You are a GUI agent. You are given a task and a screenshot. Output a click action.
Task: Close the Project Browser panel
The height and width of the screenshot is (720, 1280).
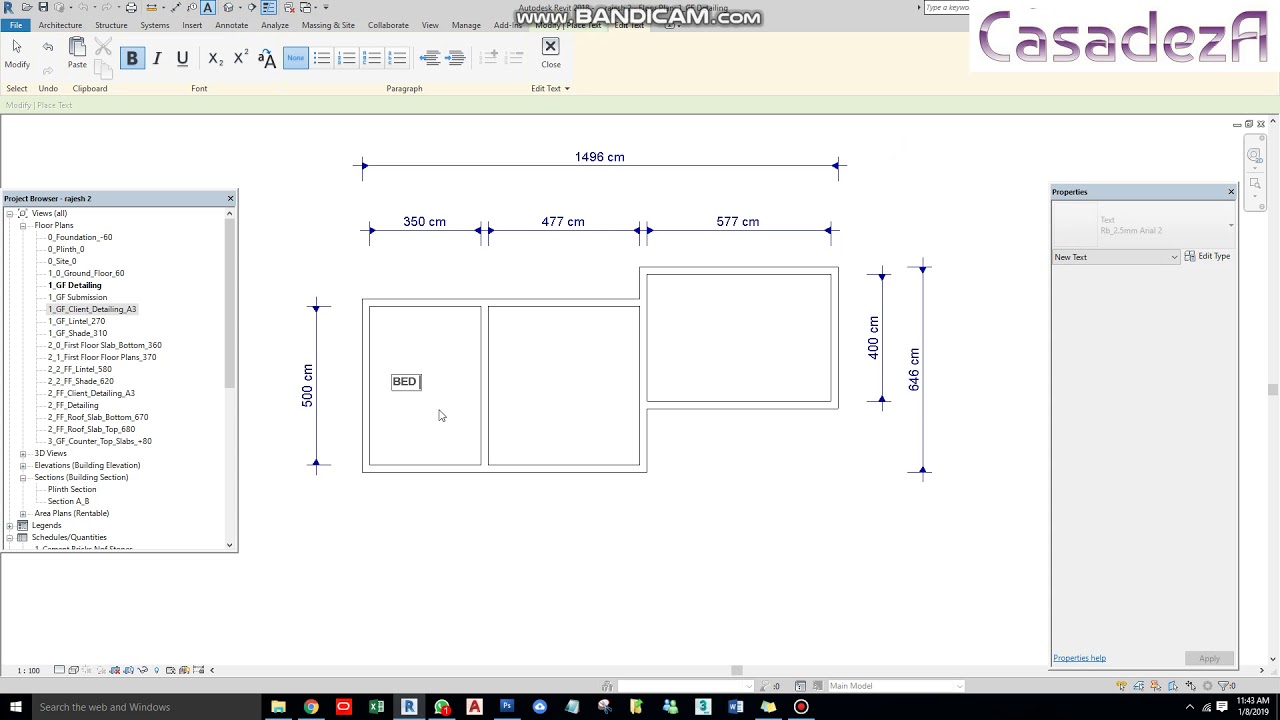(x=230, y=198)
